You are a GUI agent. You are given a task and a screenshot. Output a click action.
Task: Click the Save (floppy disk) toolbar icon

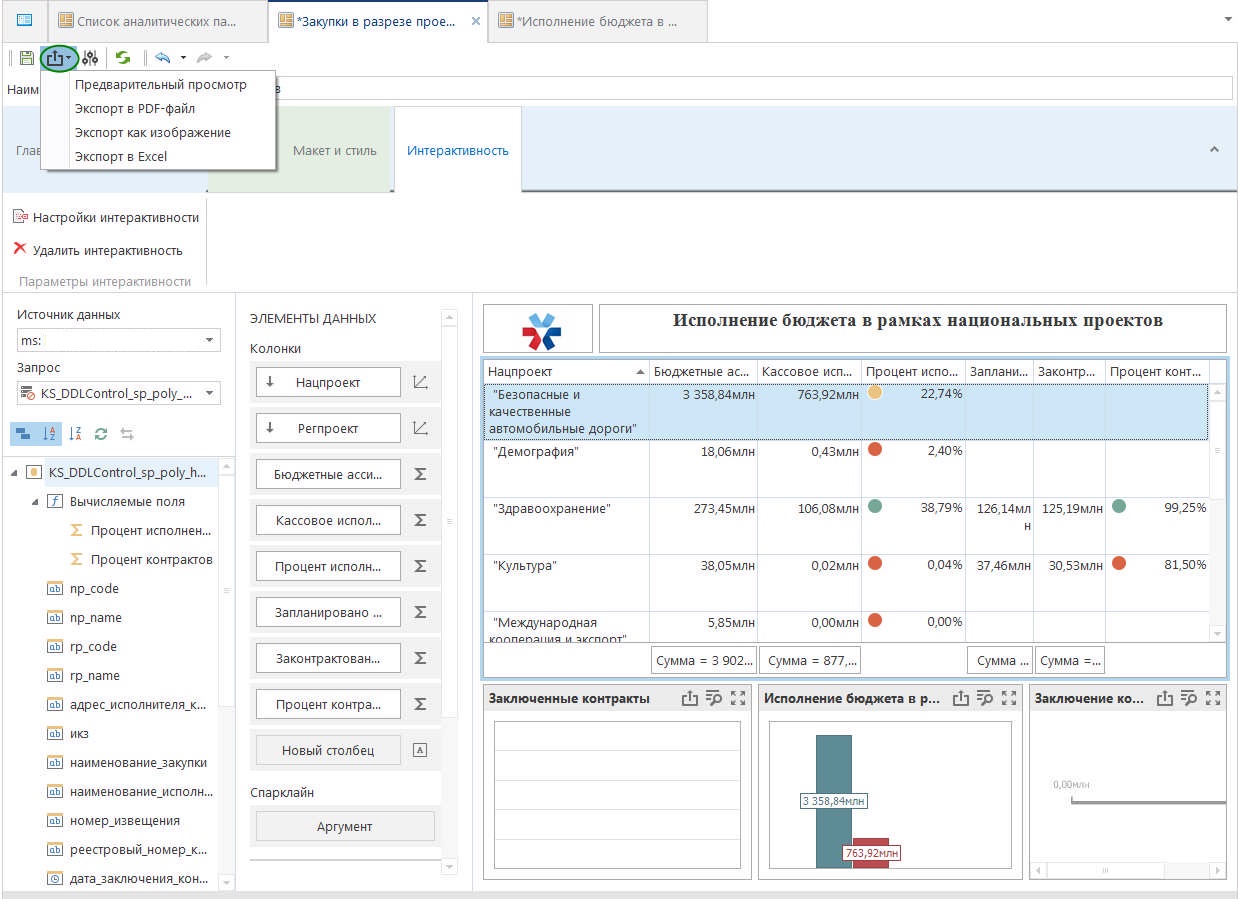coord(27,58)
